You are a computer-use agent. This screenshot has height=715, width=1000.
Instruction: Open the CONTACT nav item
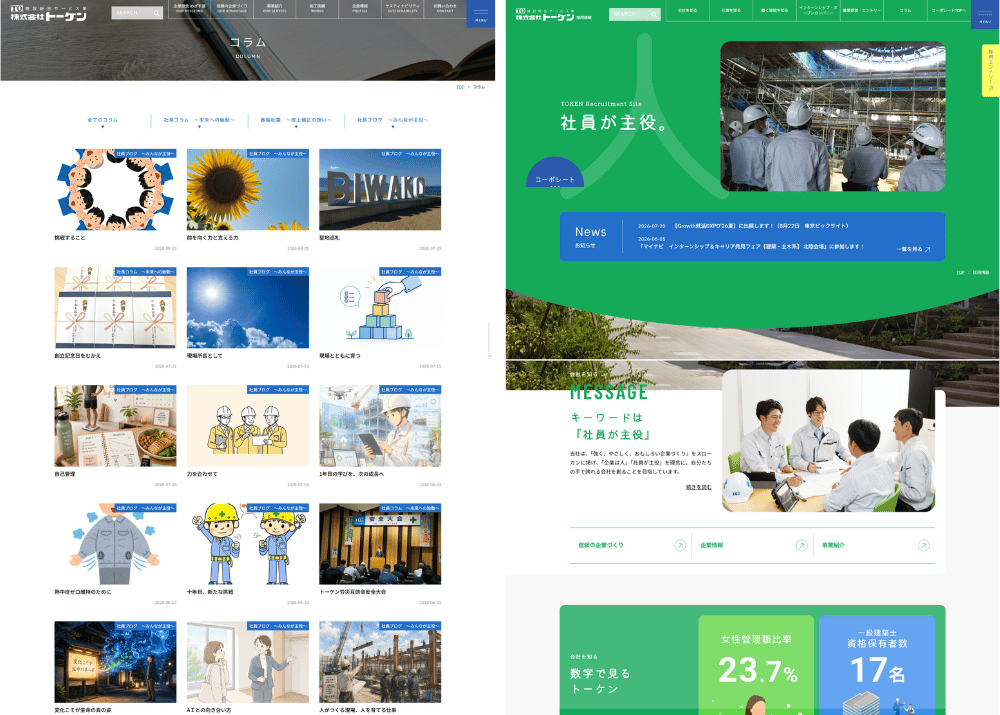[445, 8]
